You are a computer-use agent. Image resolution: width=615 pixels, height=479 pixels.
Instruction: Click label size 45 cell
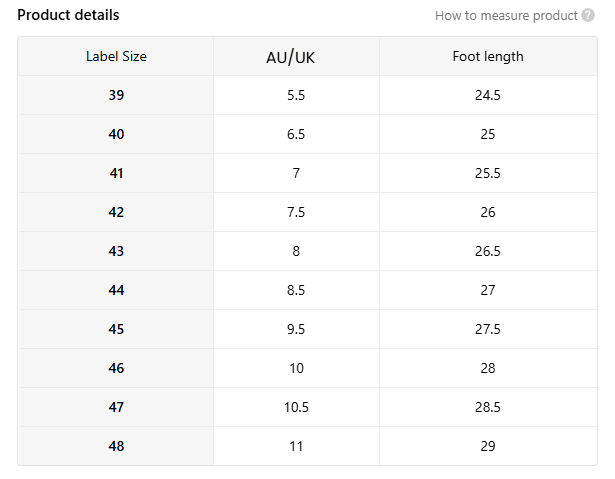[116, 329]
